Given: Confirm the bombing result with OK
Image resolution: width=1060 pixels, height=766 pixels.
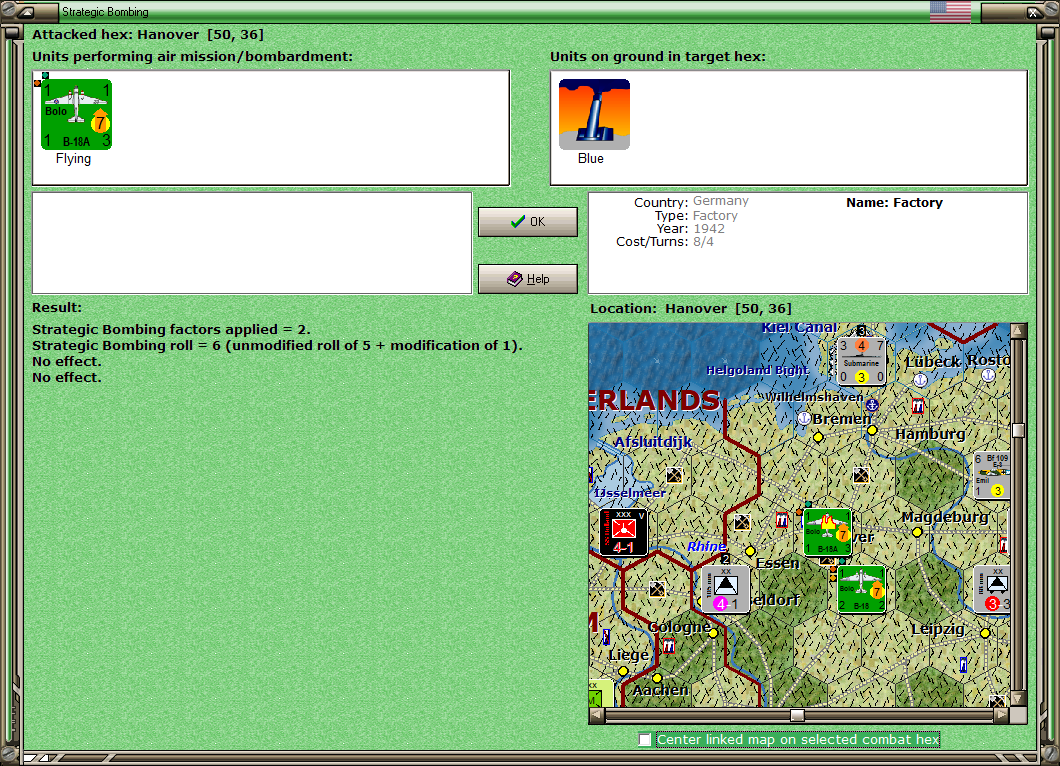Looking at the screenshot, I should (527, 221).
